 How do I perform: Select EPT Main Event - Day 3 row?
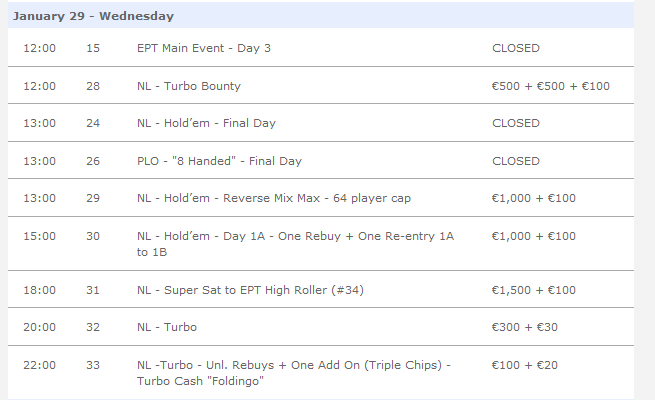click(x=321, y=48)
